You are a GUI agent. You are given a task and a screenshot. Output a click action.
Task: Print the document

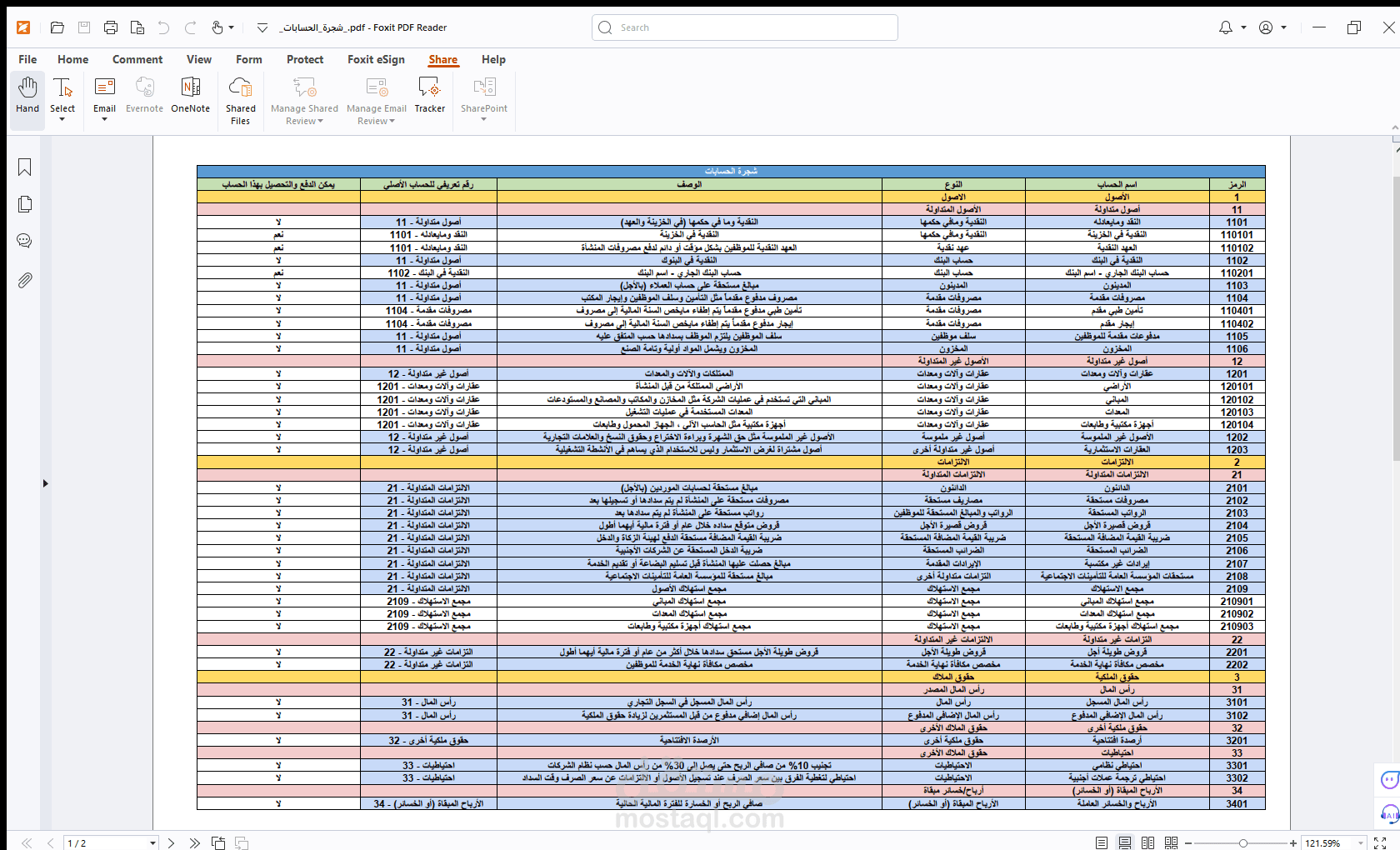point(111,27)
